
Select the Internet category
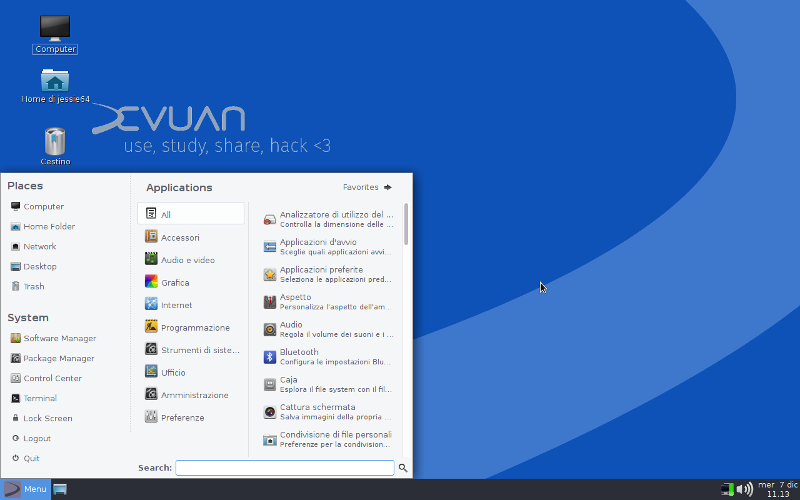191,304
